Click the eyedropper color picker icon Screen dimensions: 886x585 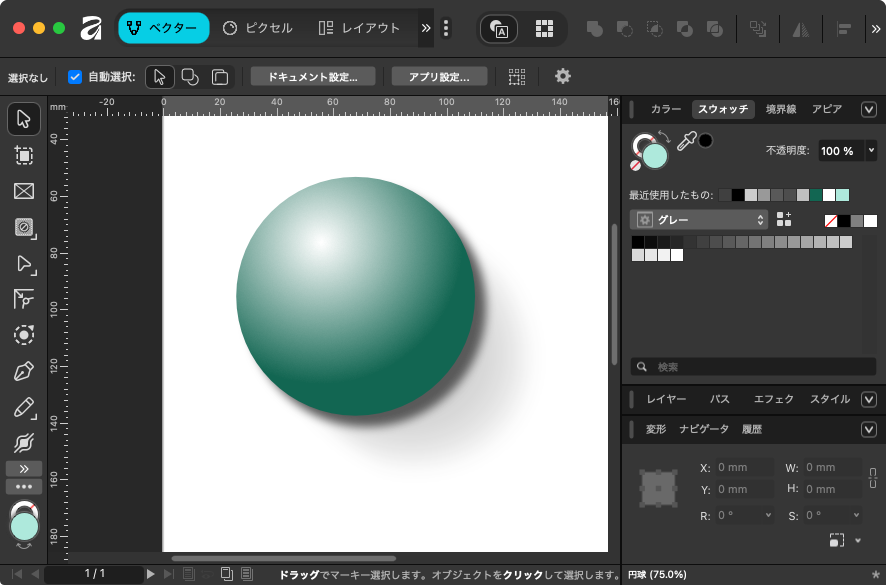[x=686, y=142]
